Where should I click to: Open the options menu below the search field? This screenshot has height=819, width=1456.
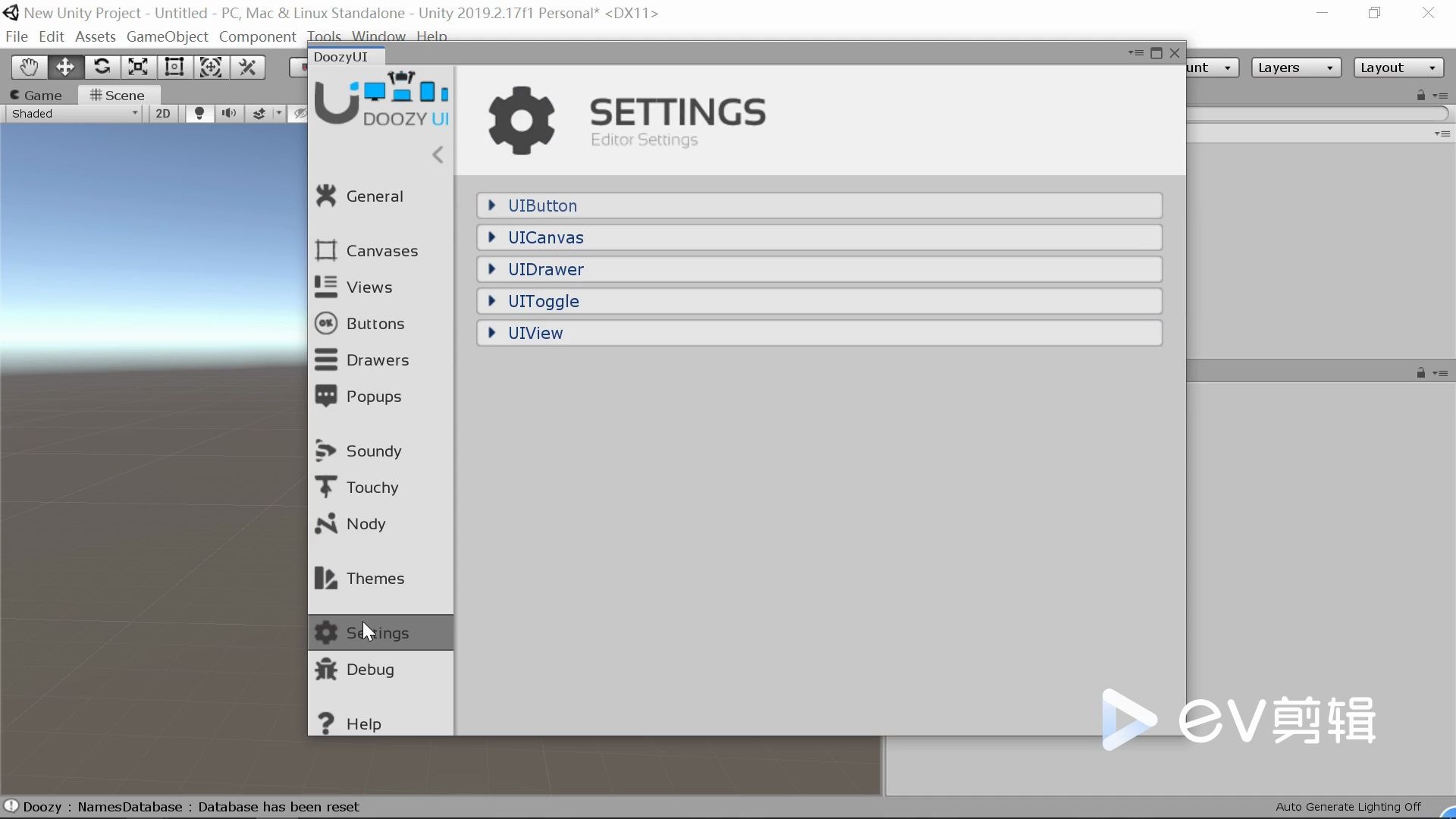[1442, 133]
